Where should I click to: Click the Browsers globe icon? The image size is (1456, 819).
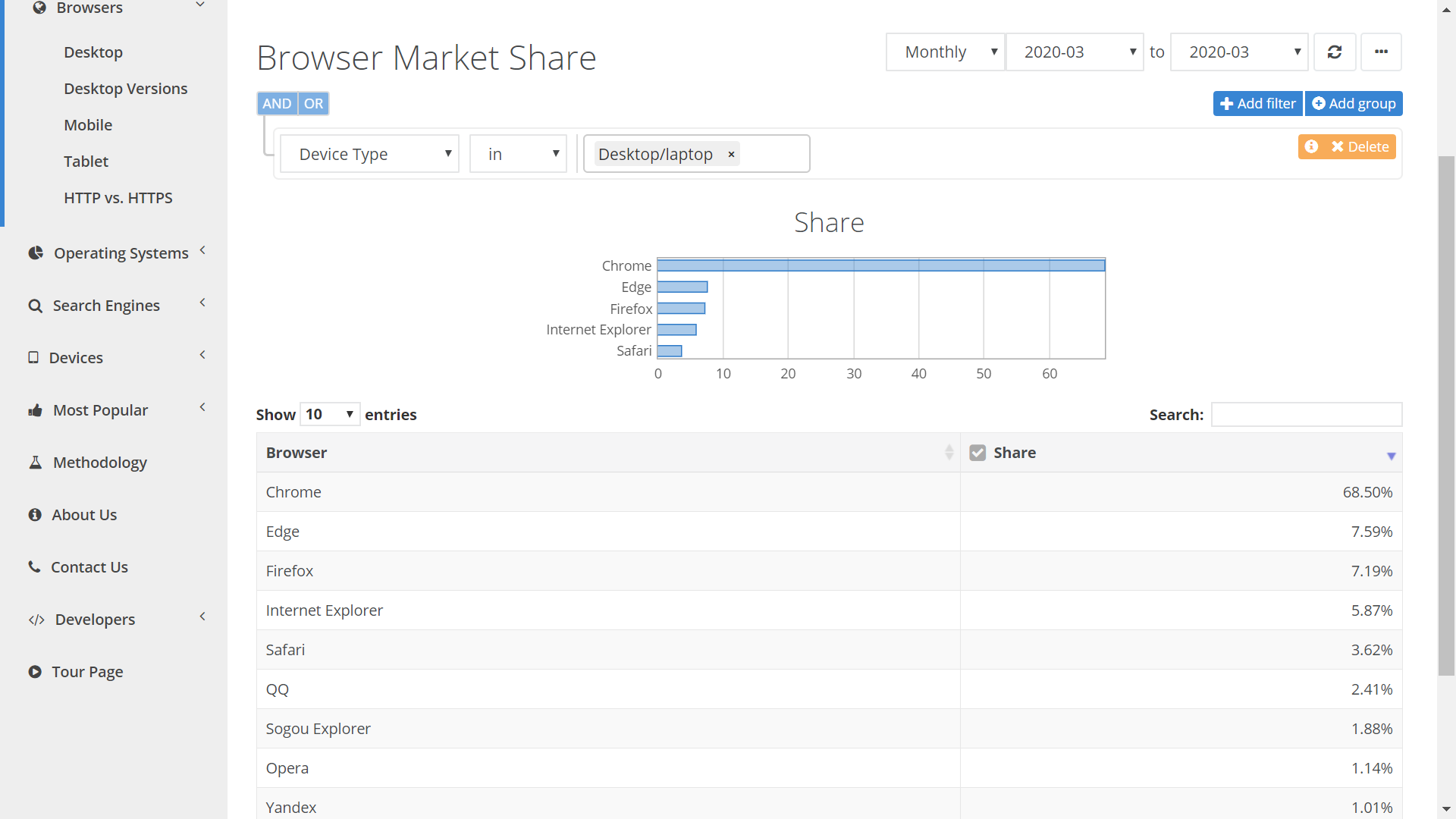click(x=39, y=7)
